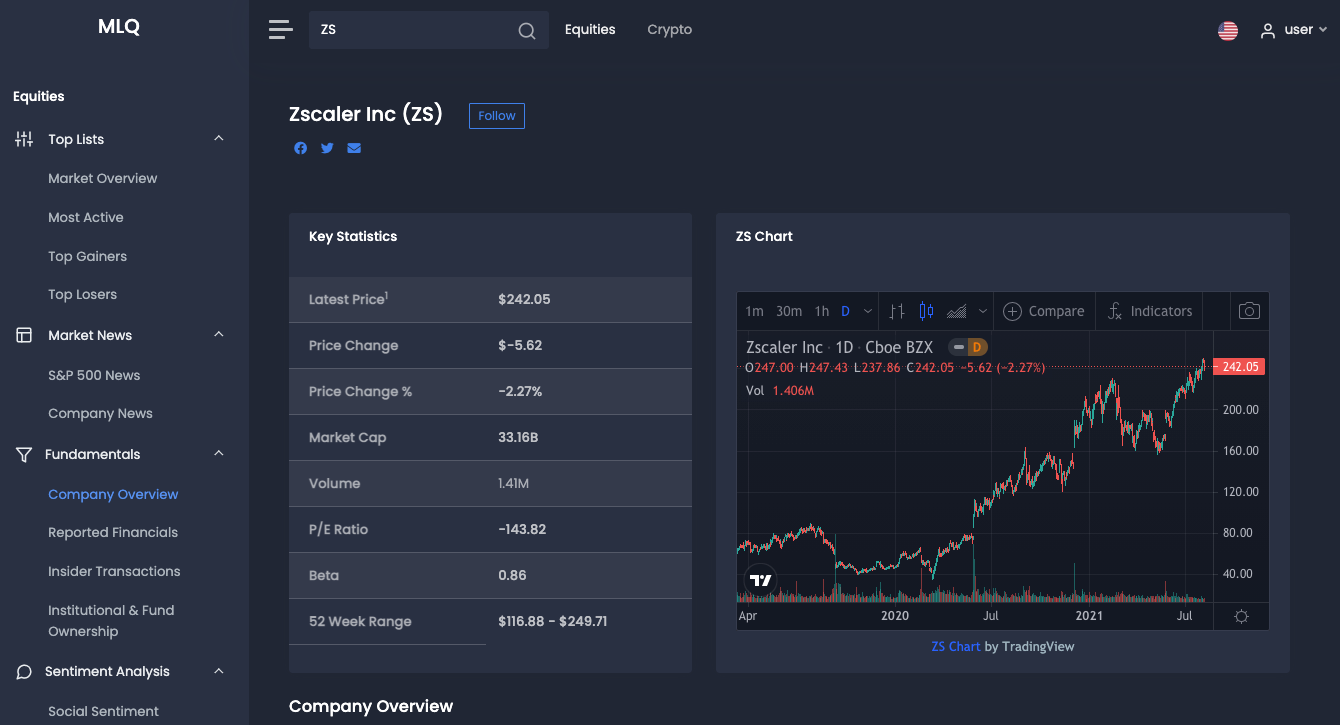Click the 52 Week Range value
1340x725 pixels.
click(553, 622)
